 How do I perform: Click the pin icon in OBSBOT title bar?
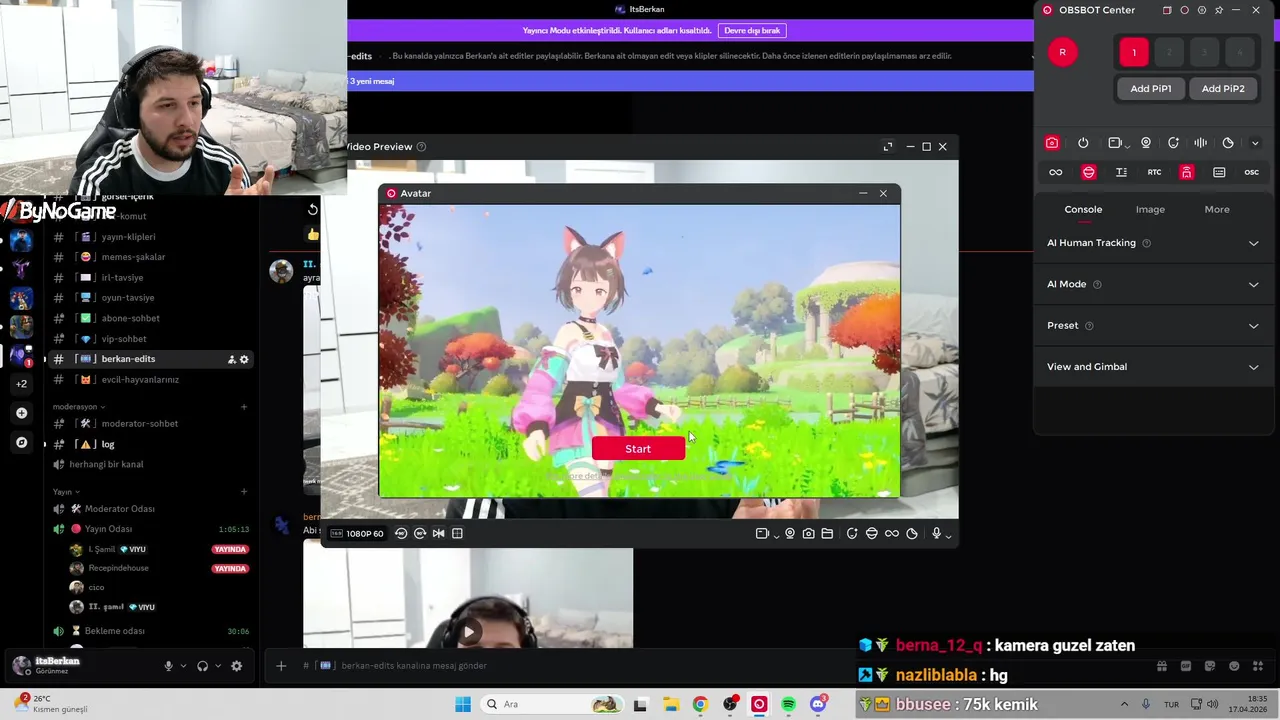[1219, 10]
